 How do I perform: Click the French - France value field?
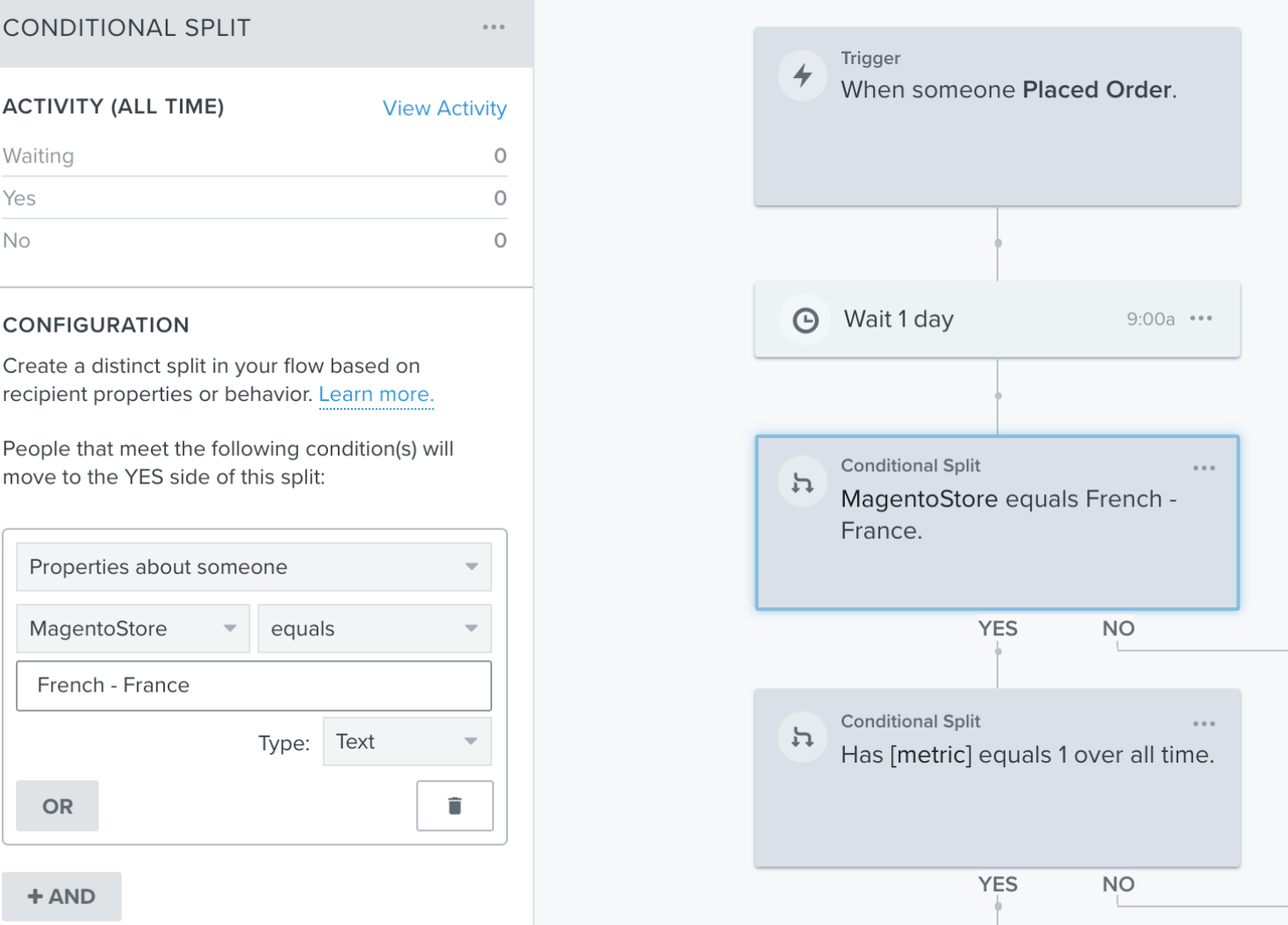tap(254, 685)
